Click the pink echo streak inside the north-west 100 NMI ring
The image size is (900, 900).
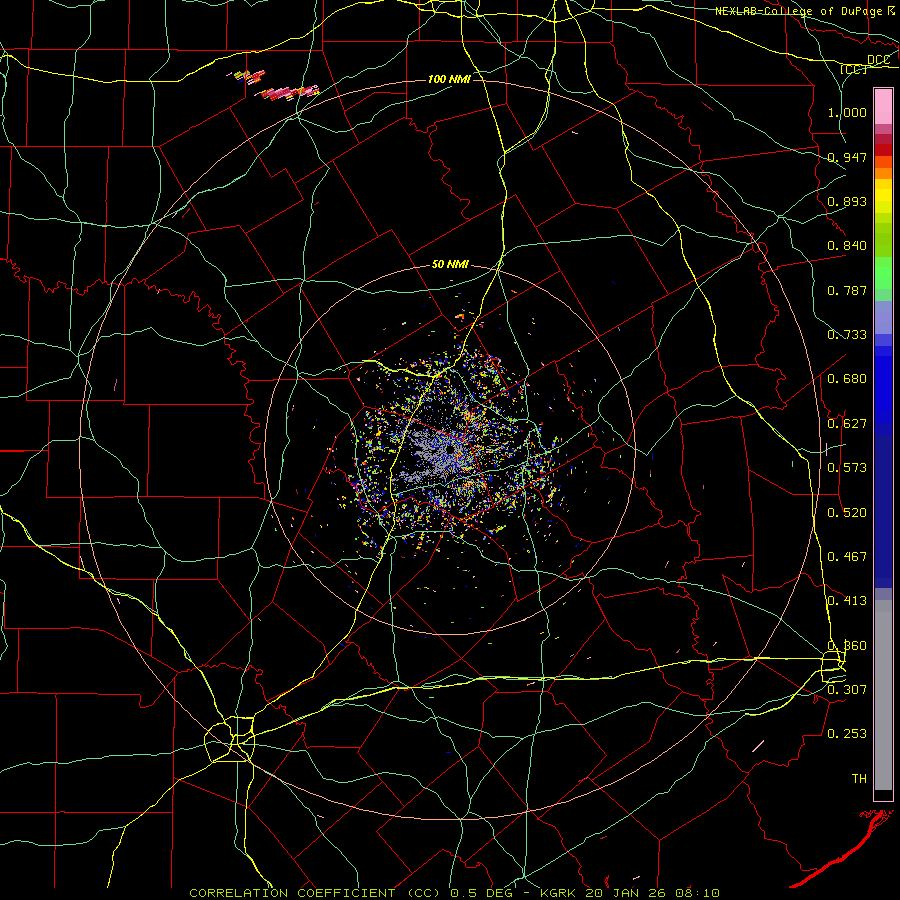click(x=288, y=92)
